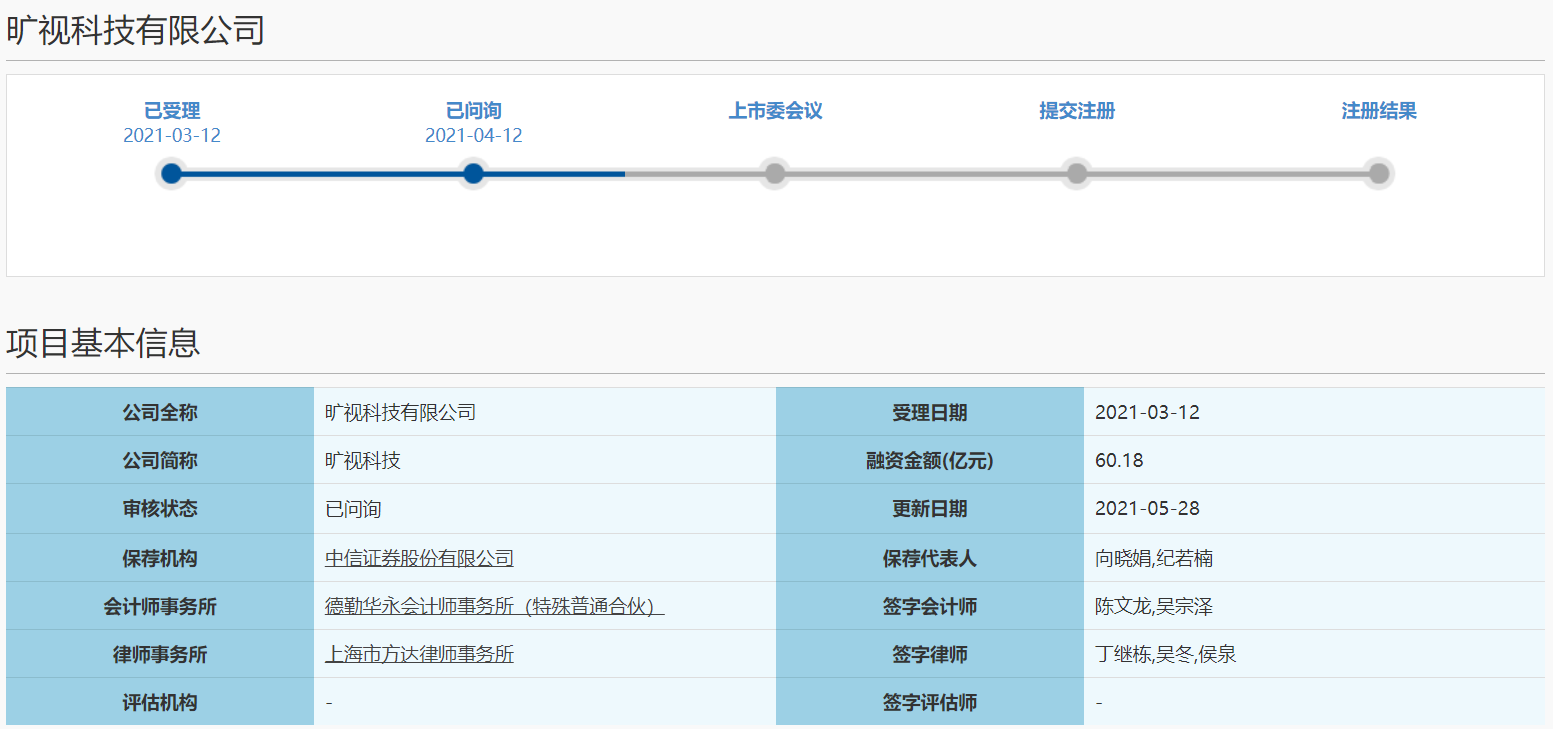Select the 已受理 stage label
The height and width of the screenshot is (729, 1553).
[172, 111]
